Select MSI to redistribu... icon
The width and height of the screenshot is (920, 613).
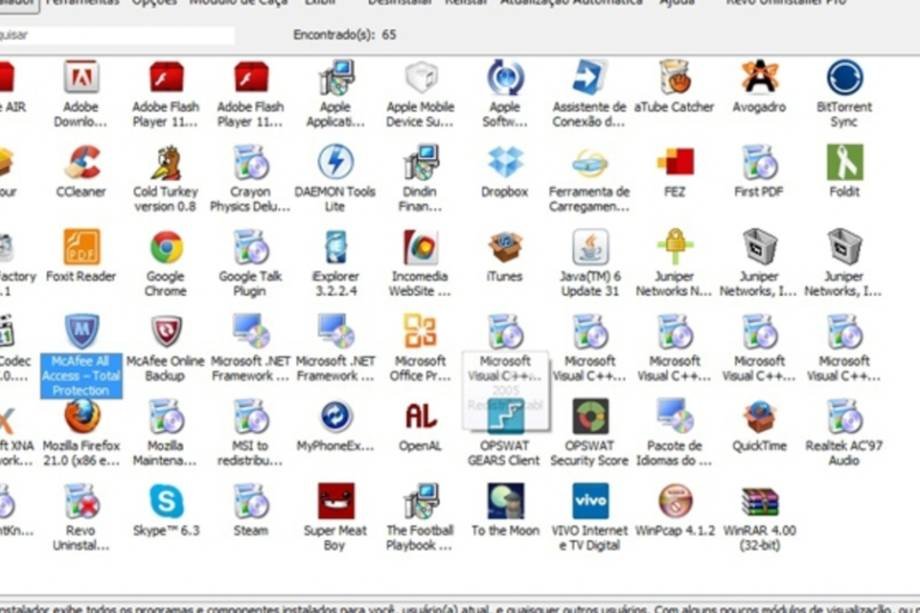[x=251, y=416]
